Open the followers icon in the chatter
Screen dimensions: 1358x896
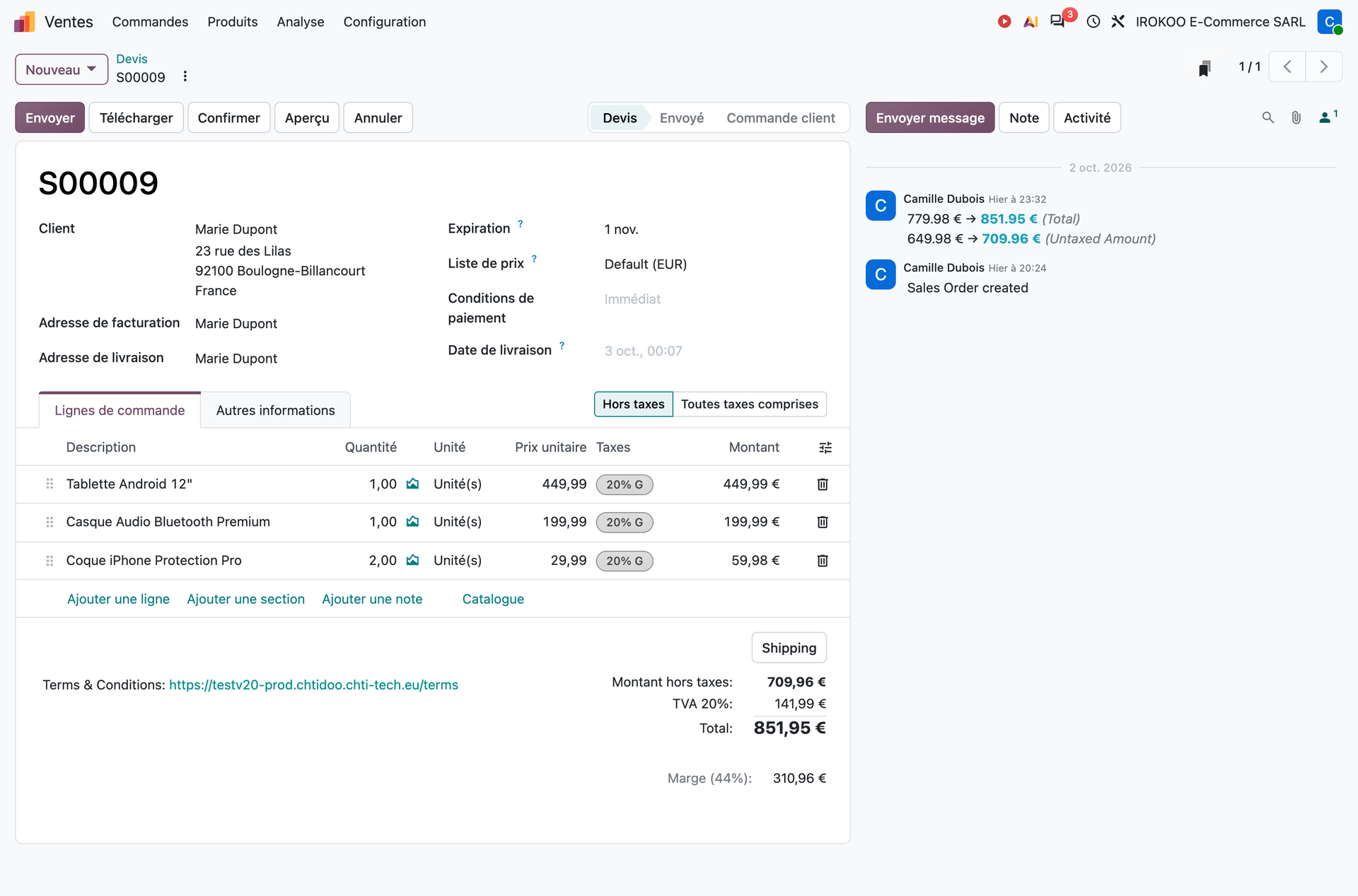coord(1328,117)
